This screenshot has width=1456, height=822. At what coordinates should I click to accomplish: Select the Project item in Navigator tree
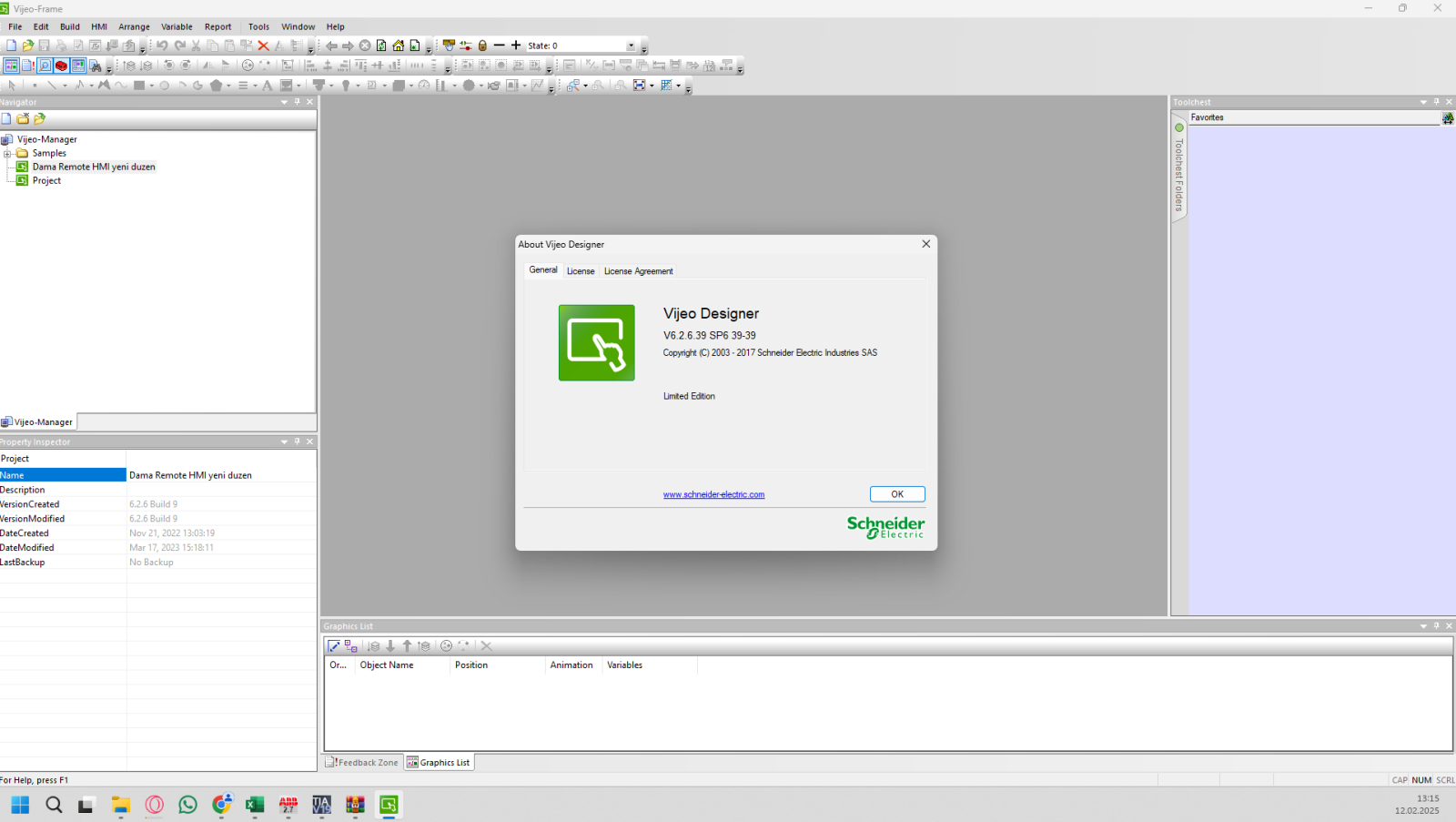point(46,181)
